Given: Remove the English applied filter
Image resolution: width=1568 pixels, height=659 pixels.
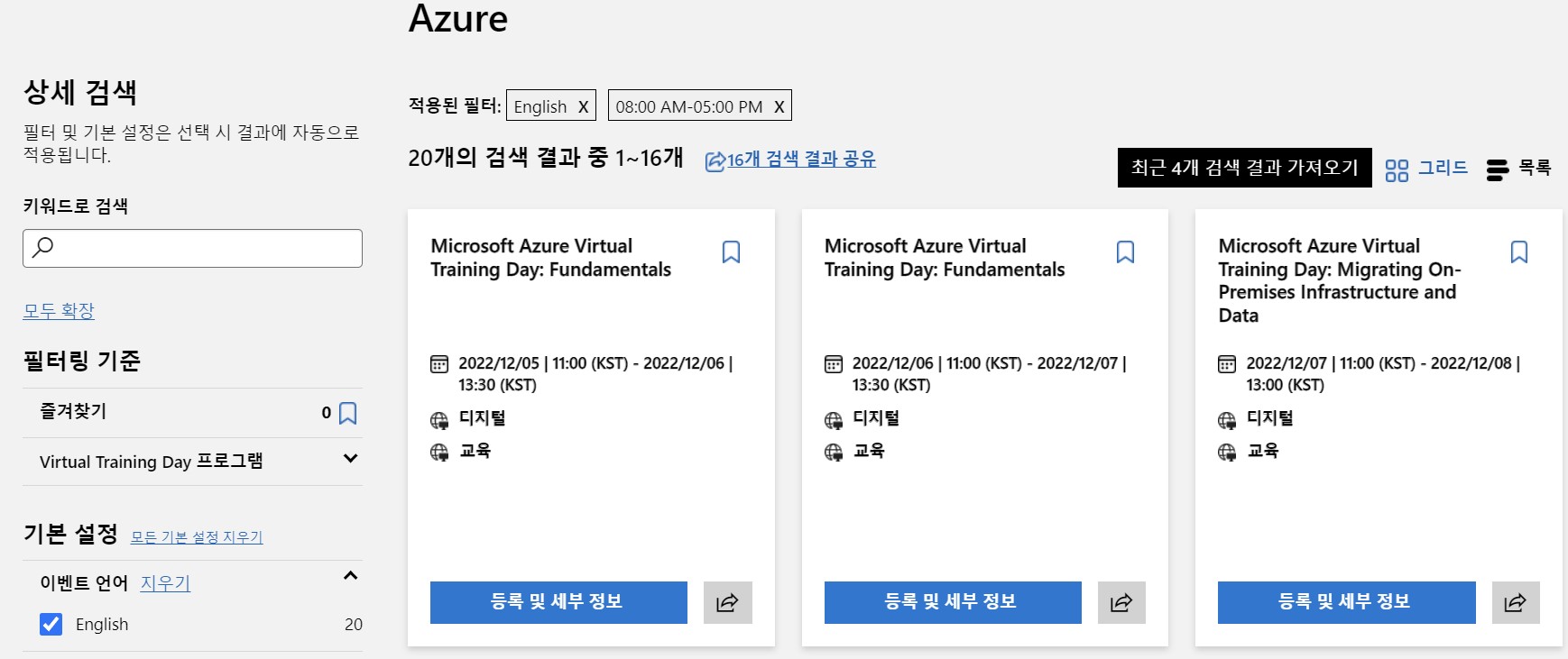Looking at the screenshot, I should click(x=583, y=106).
